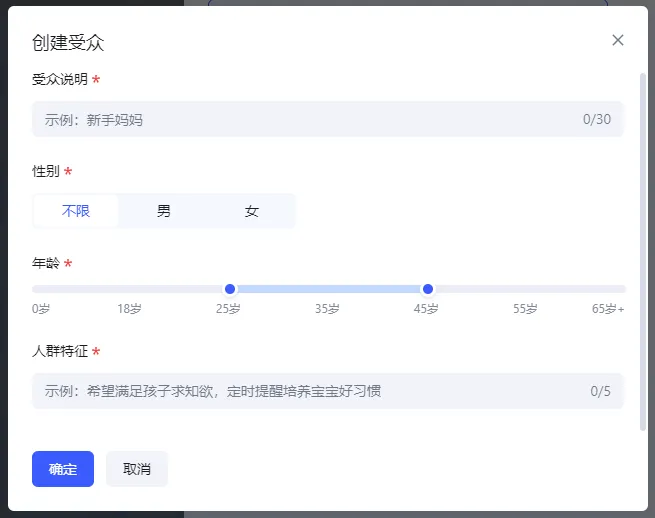This screenshot has width=655, height=518.
Task: Close the 创建受众 dialog
Action: [617, 40]
